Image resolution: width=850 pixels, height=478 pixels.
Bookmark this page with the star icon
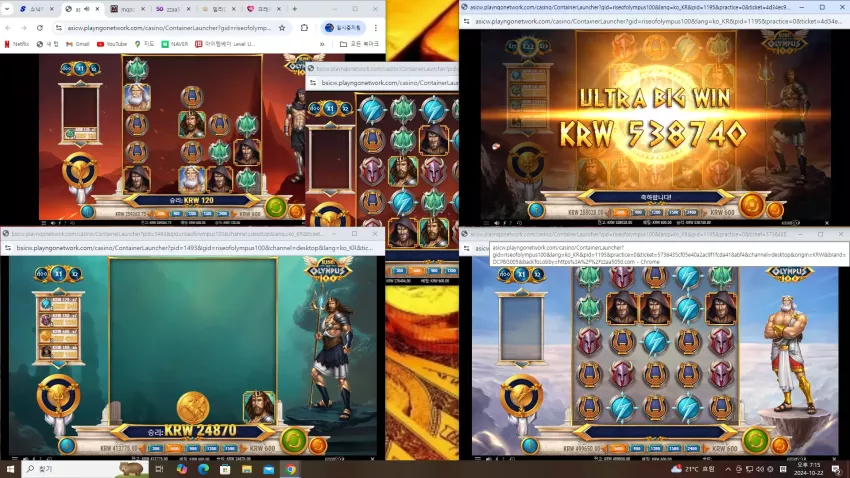(282, 28)
